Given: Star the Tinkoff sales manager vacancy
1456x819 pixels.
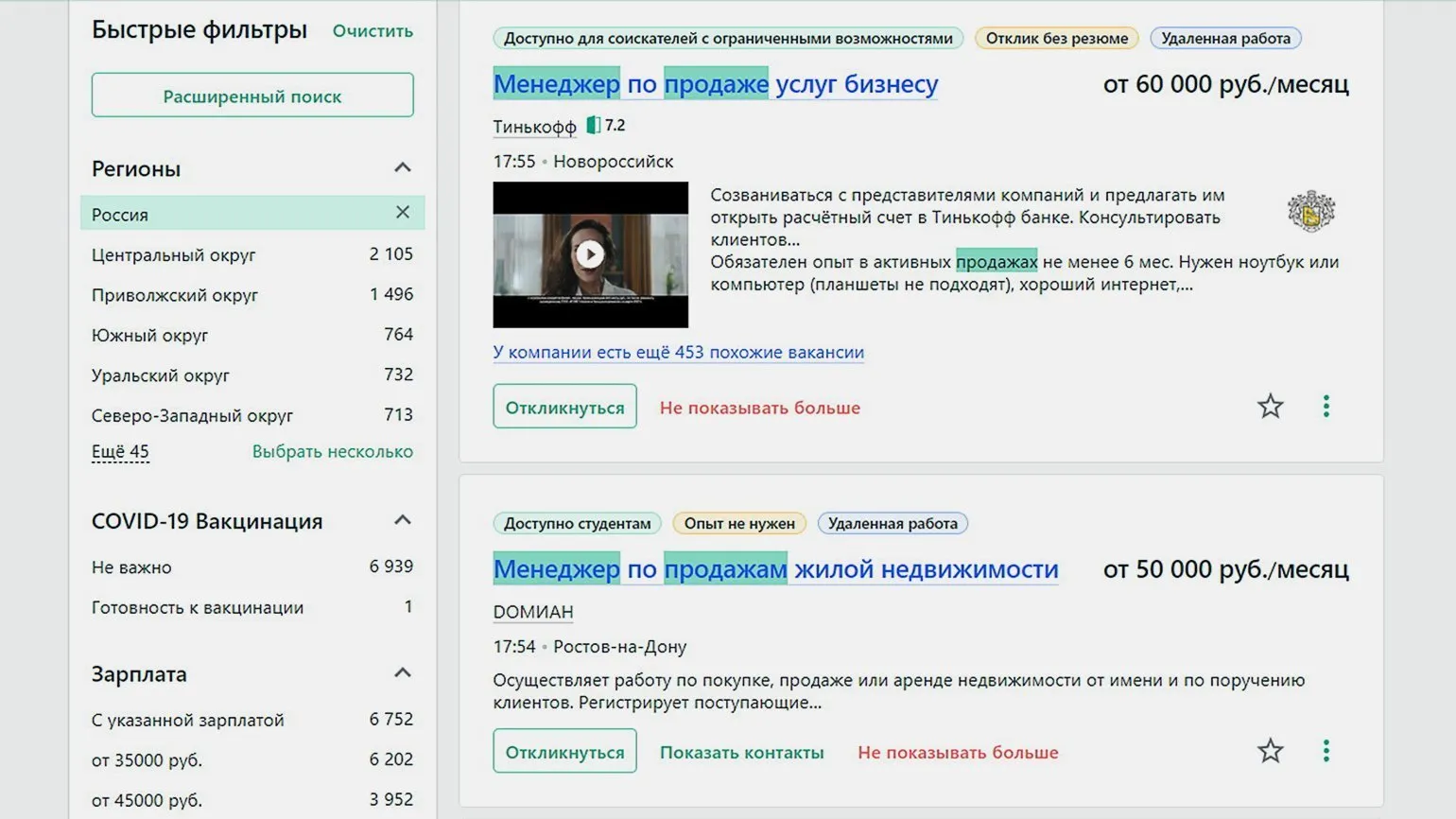Looking at the screenshot, I should [x=1270, y=407].
